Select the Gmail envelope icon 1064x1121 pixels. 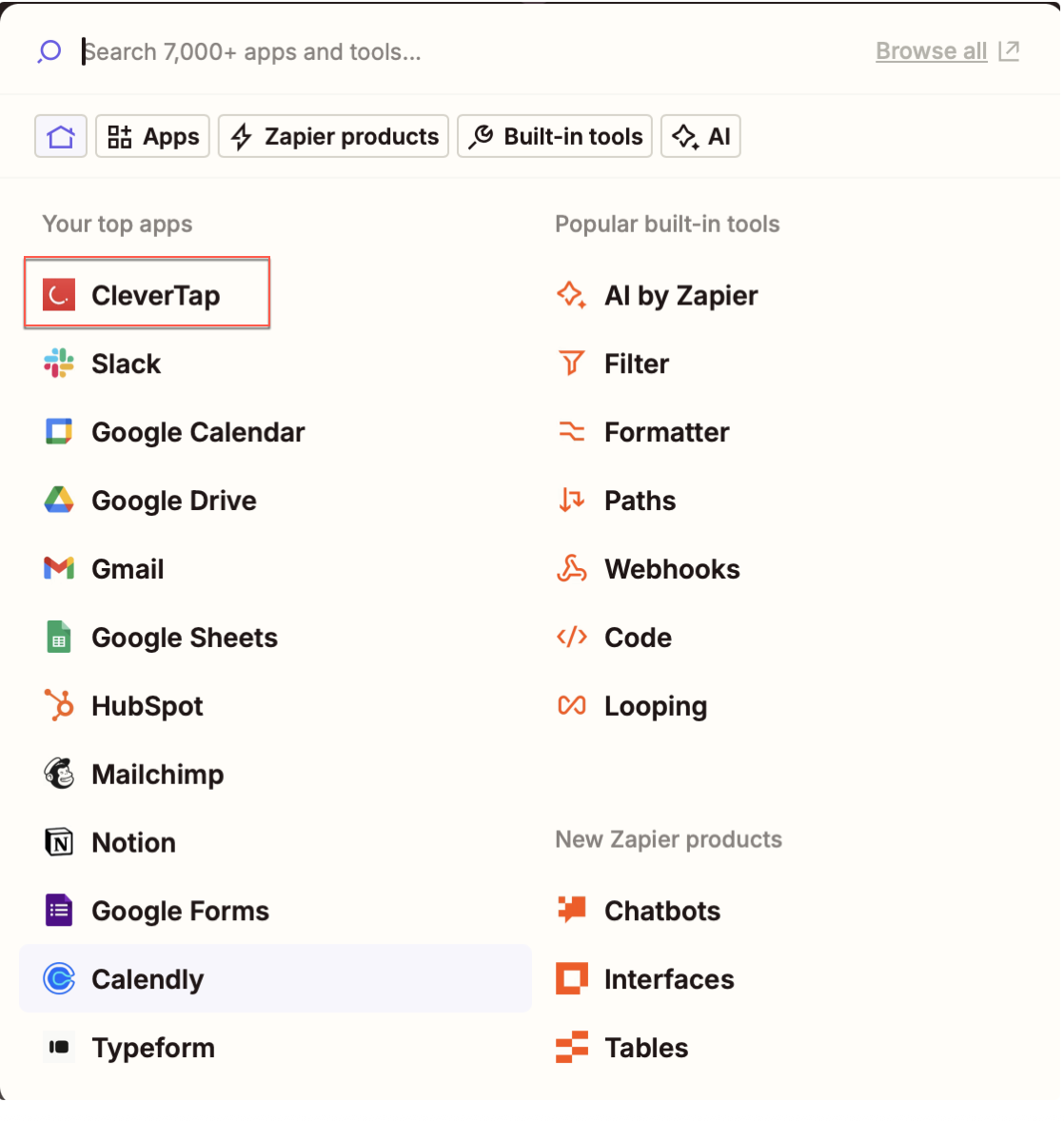[x=59, y=568]
